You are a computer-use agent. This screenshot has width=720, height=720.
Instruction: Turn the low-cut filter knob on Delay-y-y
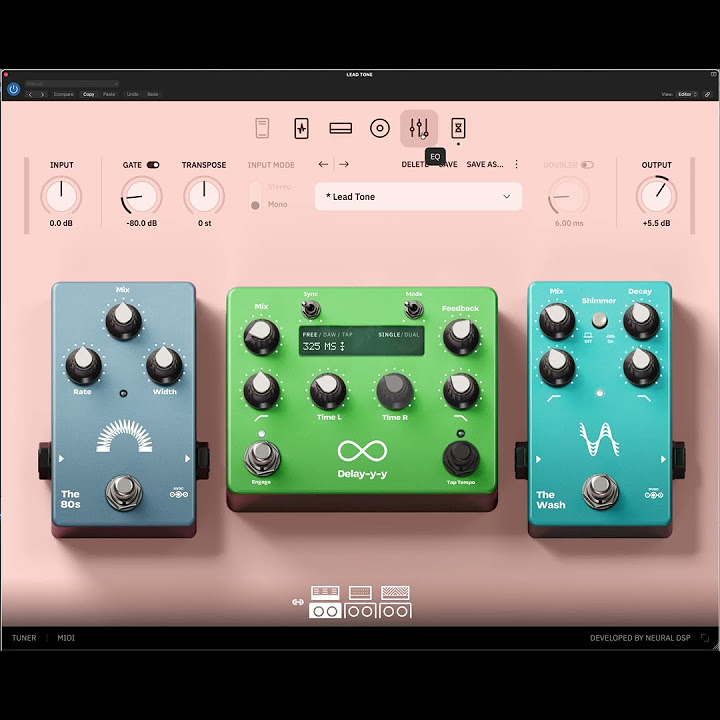(x=261, y=391)
